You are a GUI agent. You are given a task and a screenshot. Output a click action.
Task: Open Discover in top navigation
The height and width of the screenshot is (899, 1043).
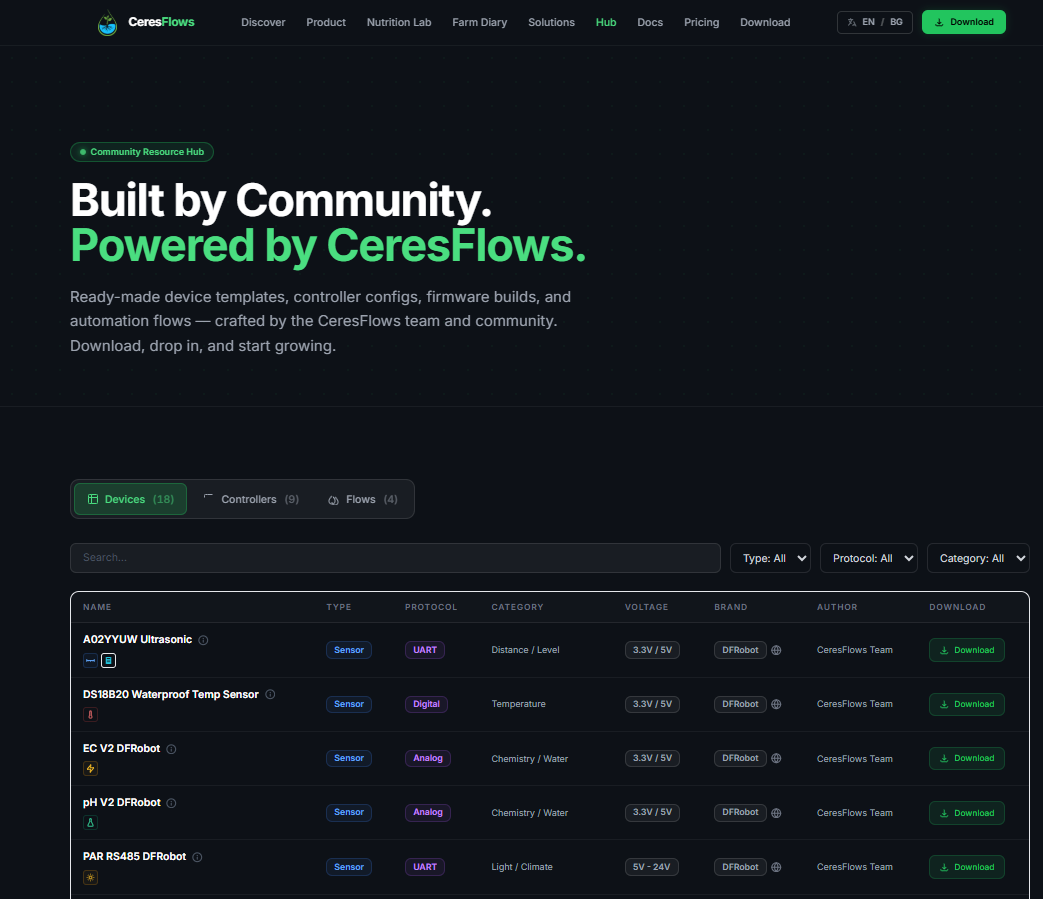coord(263,22)
